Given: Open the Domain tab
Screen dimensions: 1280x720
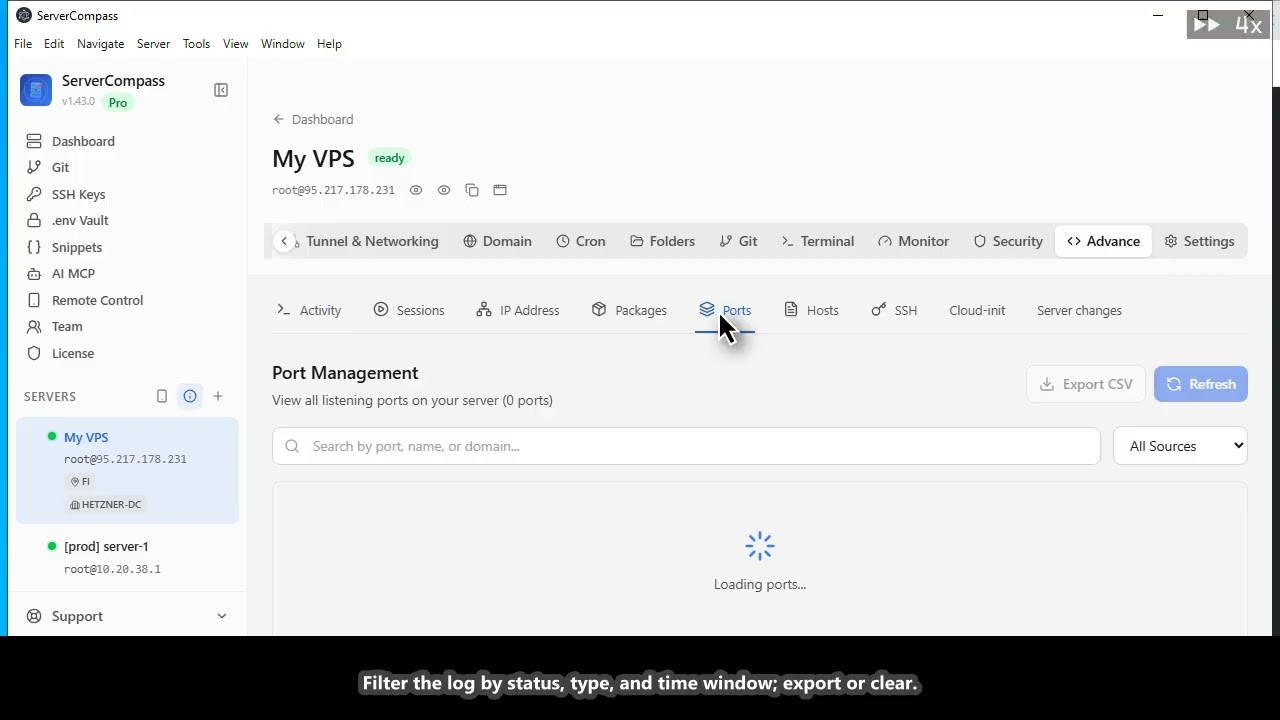Looking at the screenshot, I should click(x=497, y=241).
